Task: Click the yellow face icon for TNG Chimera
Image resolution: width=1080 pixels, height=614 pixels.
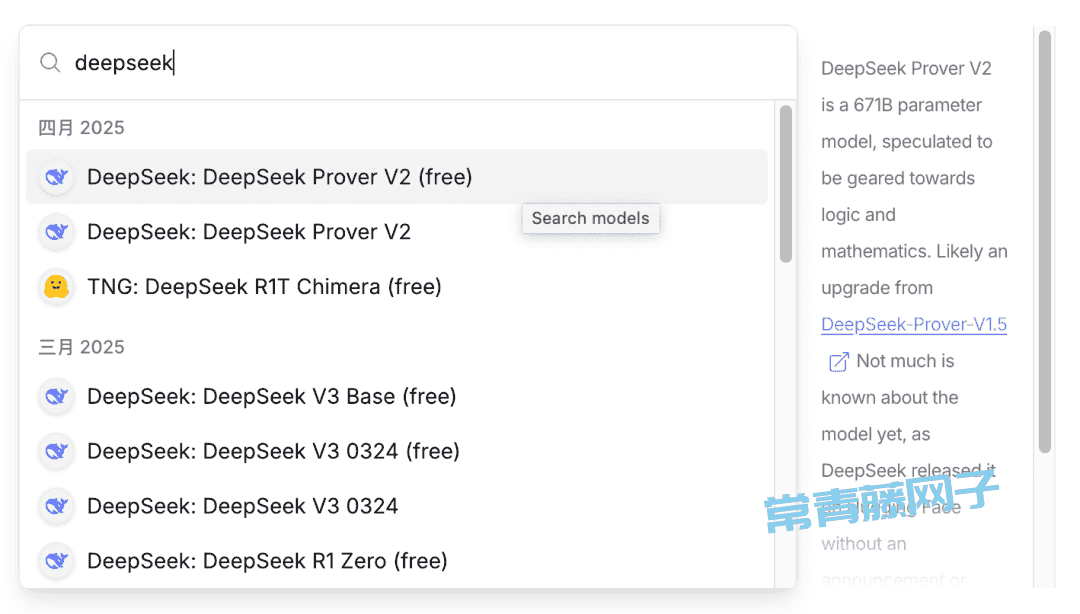Action: 56,287
